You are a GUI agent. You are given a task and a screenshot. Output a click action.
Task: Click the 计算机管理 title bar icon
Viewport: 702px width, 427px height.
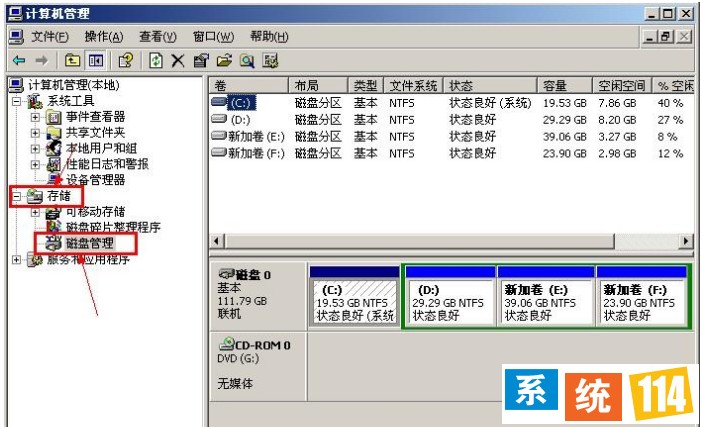point(15,13)
